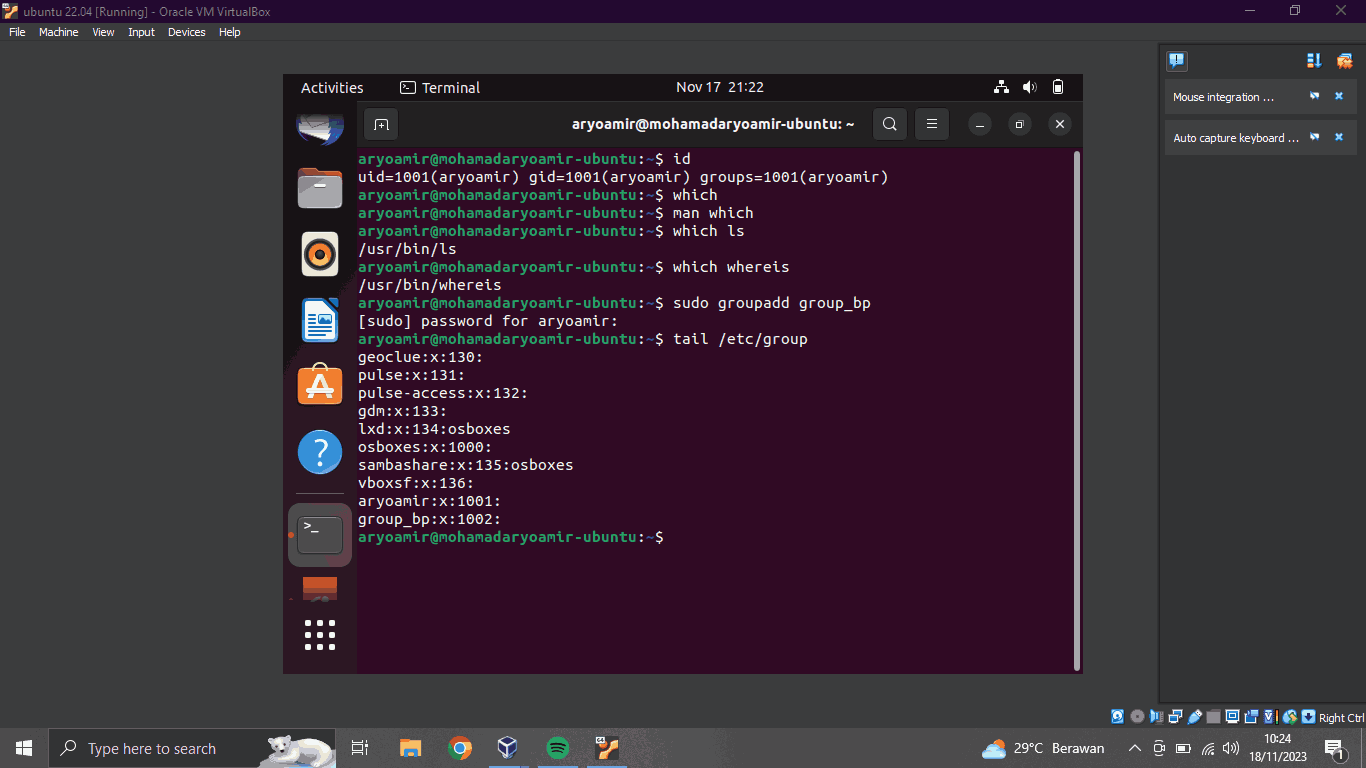The height and width of the screenshot is (768, 1366).
Task: Click the audio status icon in VirtualBox
Action: 1156,717
